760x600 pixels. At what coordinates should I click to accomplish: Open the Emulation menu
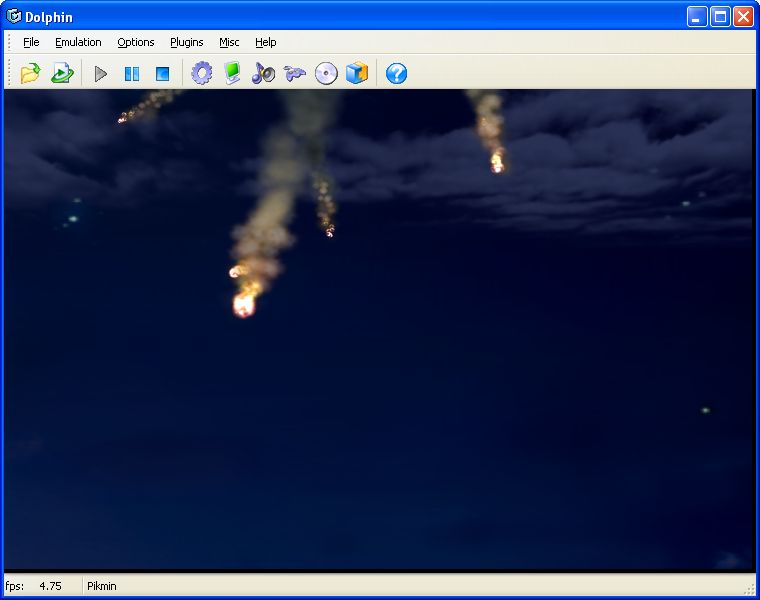[x=78, y=42]
